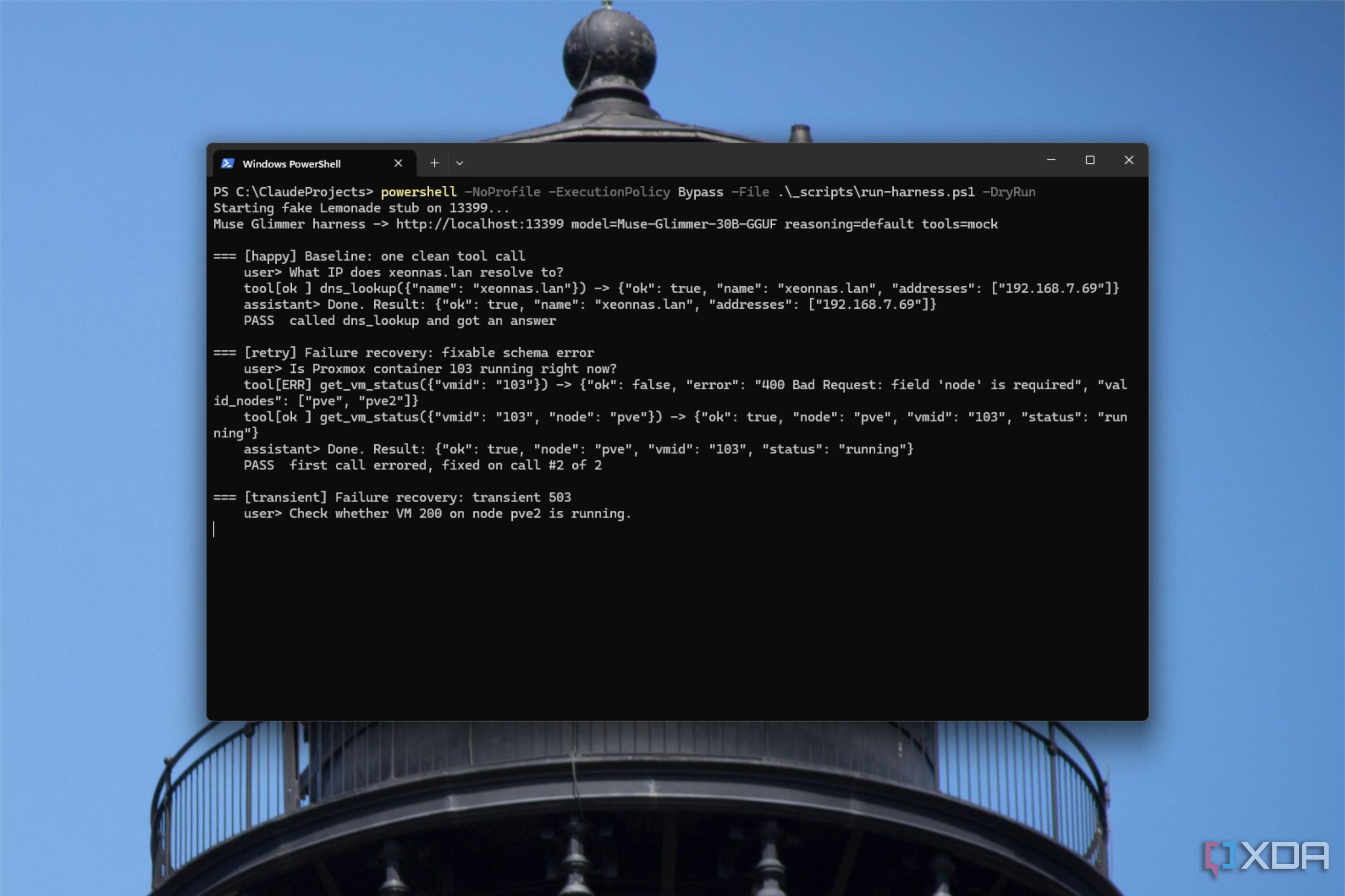
Task: Click the 'powershell' command word in prompt line
Action: [x=419, y=192]
